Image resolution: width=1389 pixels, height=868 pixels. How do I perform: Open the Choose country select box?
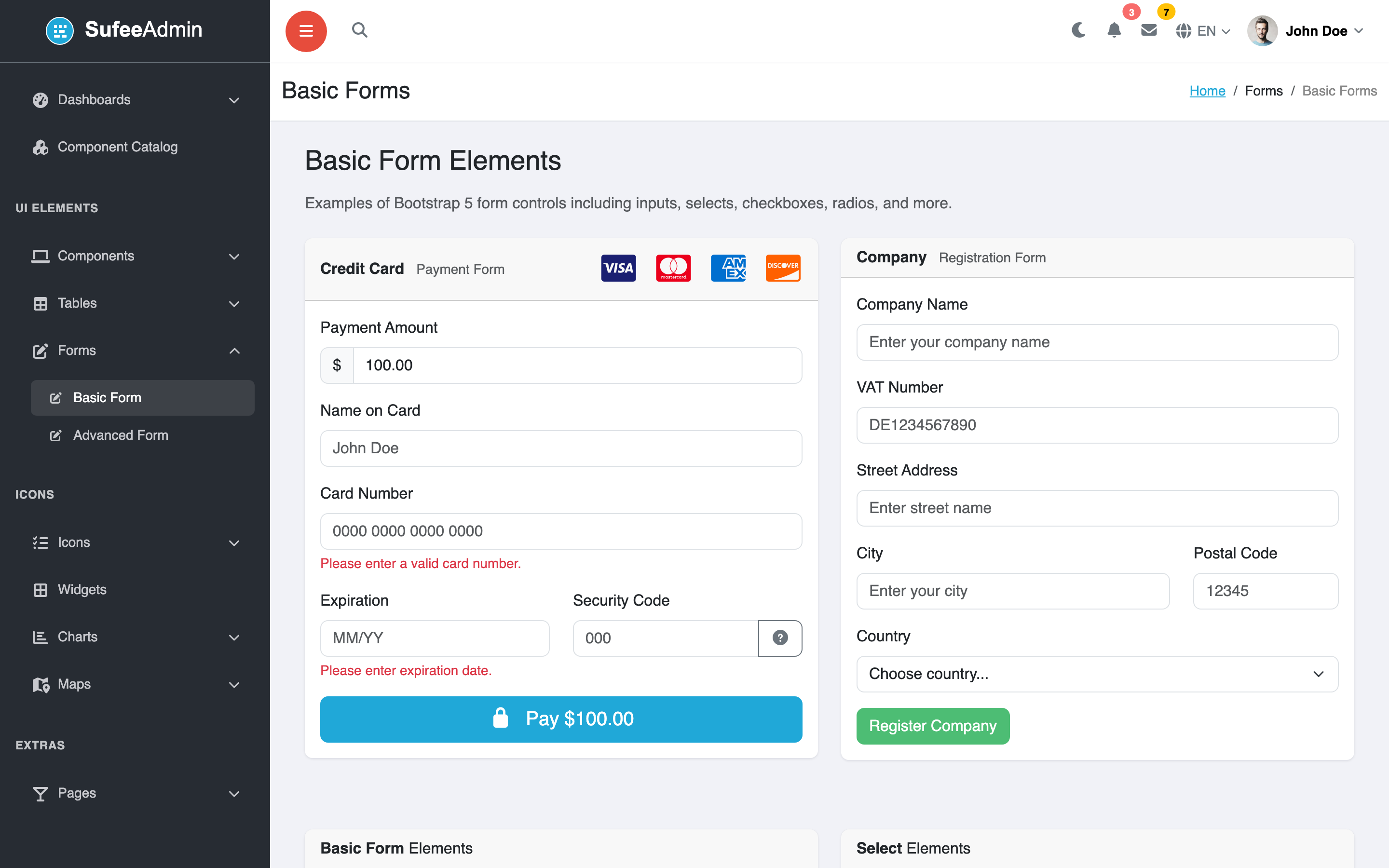pos(1097,674)
